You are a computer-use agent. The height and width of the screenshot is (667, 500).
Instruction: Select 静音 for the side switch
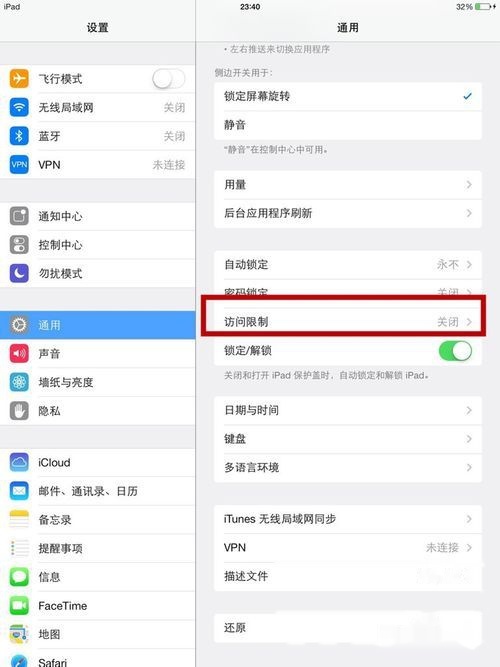348,125
